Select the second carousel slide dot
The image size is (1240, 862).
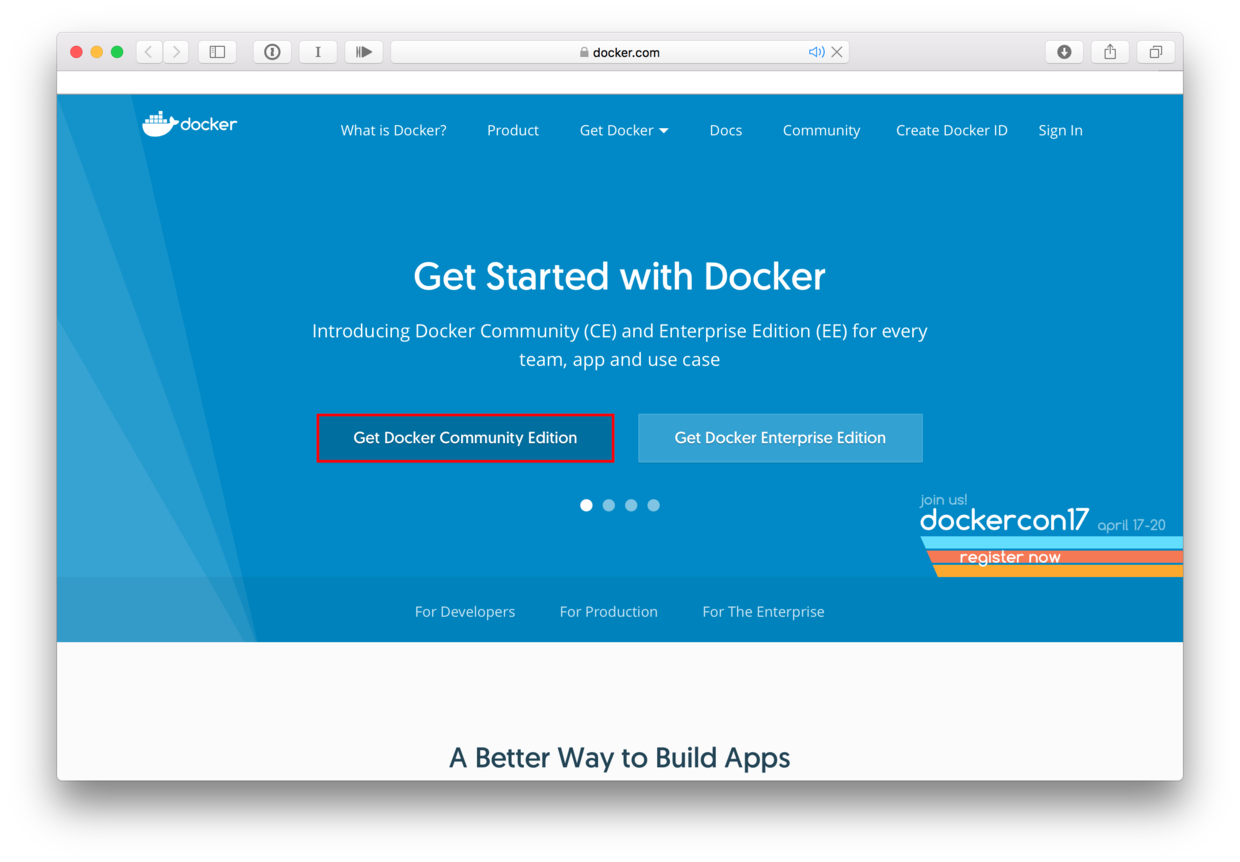coord(609,505)
